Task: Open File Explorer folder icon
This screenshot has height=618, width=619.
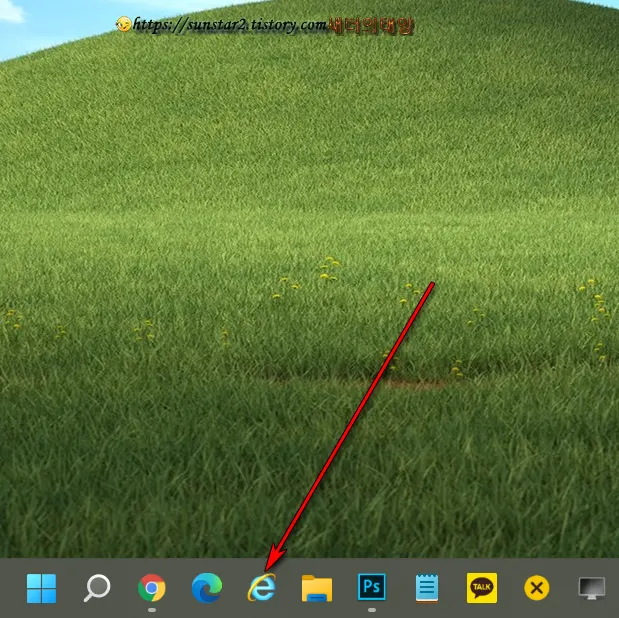Action: pyautogui.click(x=317, y=588)
